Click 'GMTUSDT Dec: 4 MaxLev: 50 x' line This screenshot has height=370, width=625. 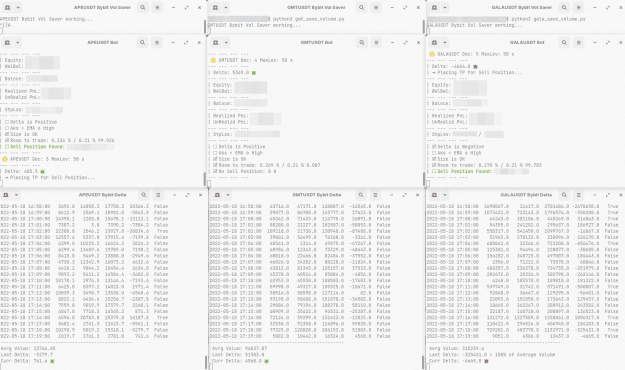pyautogui.click(x=252, y=60)
